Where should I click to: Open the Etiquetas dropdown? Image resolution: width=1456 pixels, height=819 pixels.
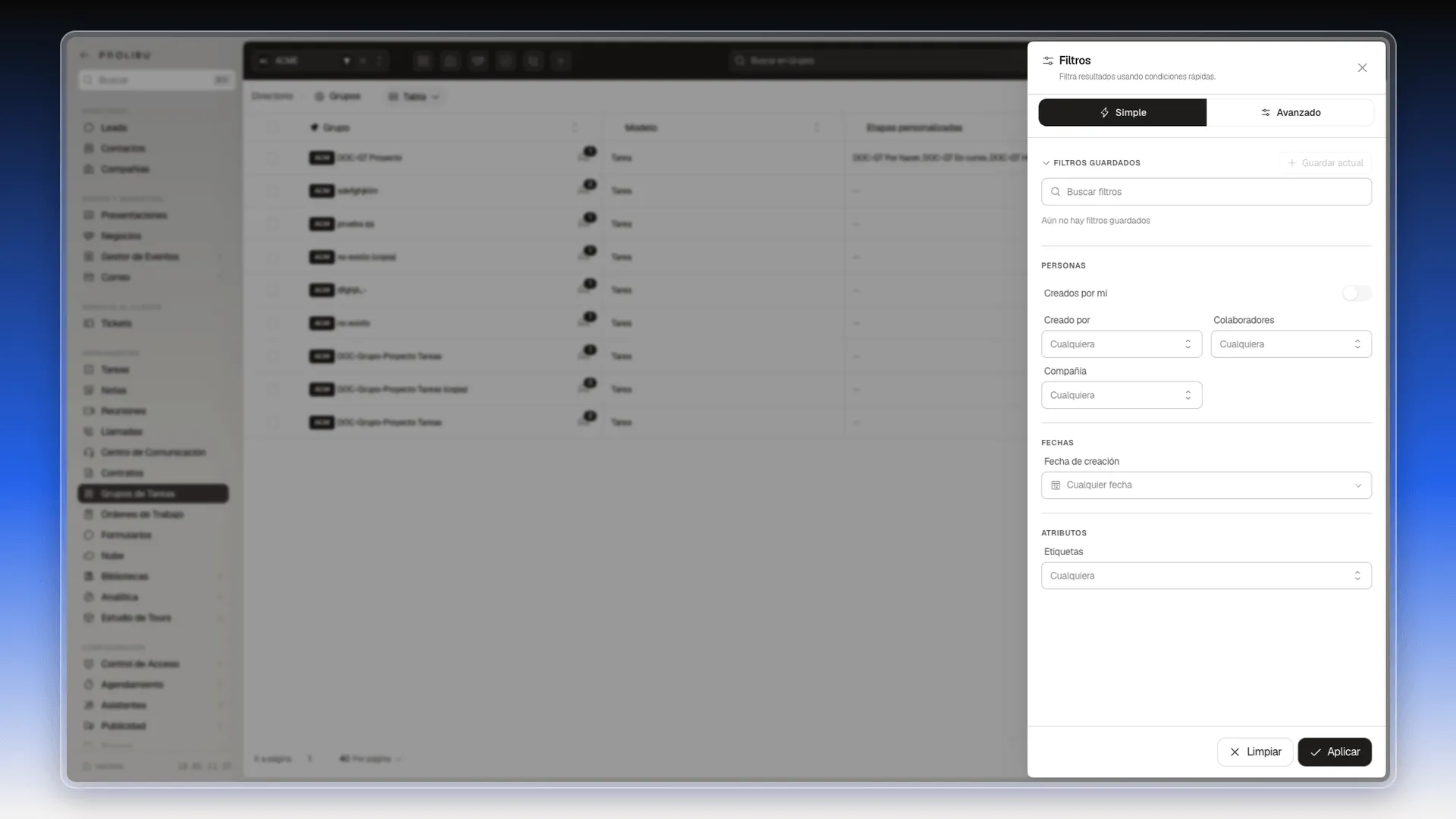1206,576
